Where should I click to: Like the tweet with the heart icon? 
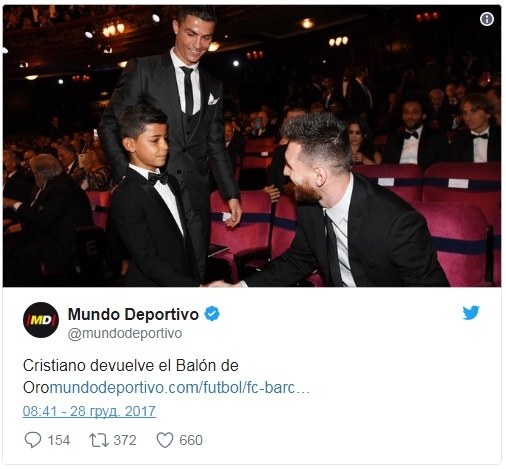point(165,440)
